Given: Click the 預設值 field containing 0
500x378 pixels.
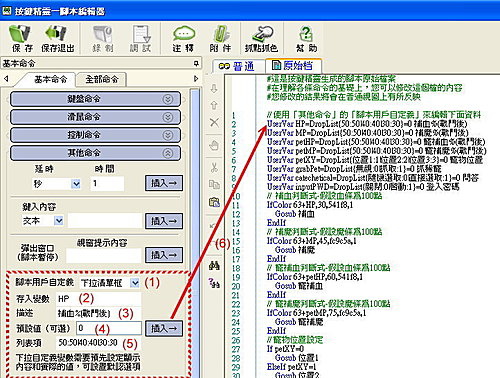Looking at the screenshot, I should [x=109, y=328].
